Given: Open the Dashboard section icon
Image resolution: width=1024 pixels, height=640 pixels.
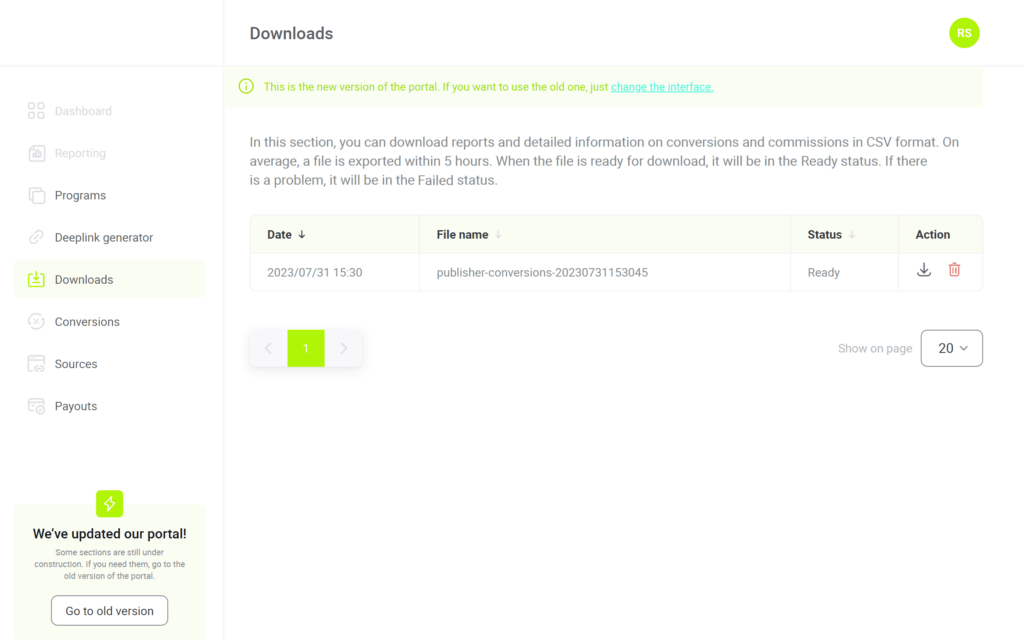Looking at the screenshot, I should [35, 111].
